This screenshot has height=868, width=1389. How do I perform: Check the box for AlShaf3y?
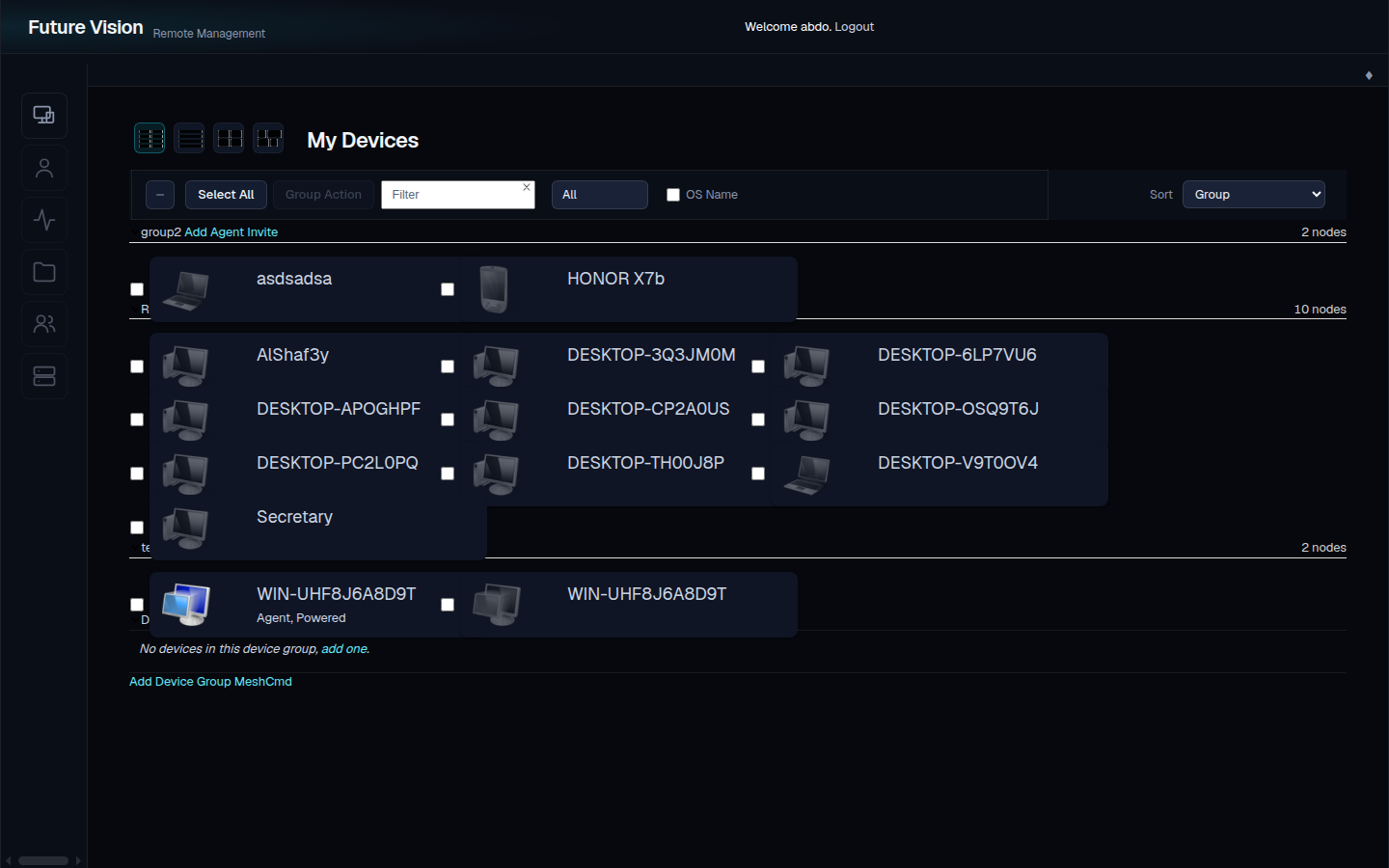(137, 366)
